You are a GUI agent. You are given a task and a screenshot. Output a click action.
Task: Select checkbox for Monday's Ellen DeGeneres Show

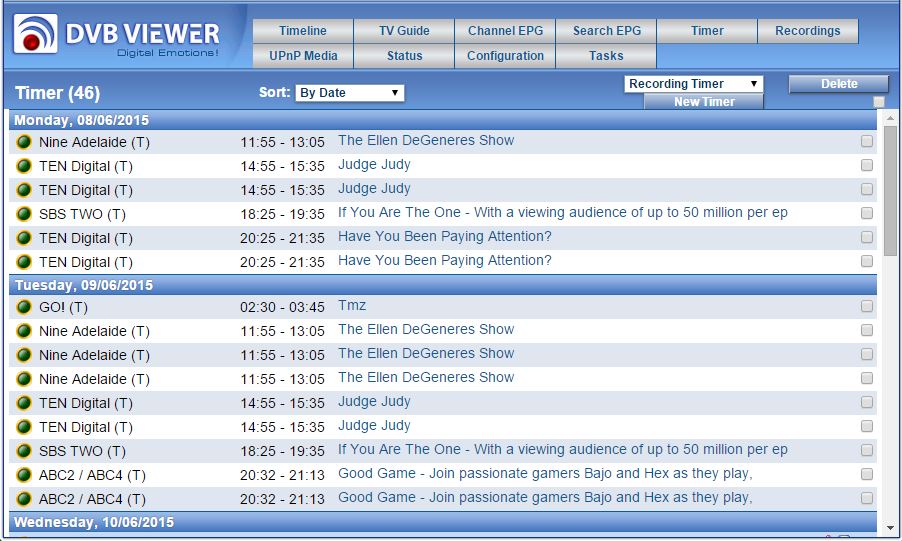coord(867,142)
